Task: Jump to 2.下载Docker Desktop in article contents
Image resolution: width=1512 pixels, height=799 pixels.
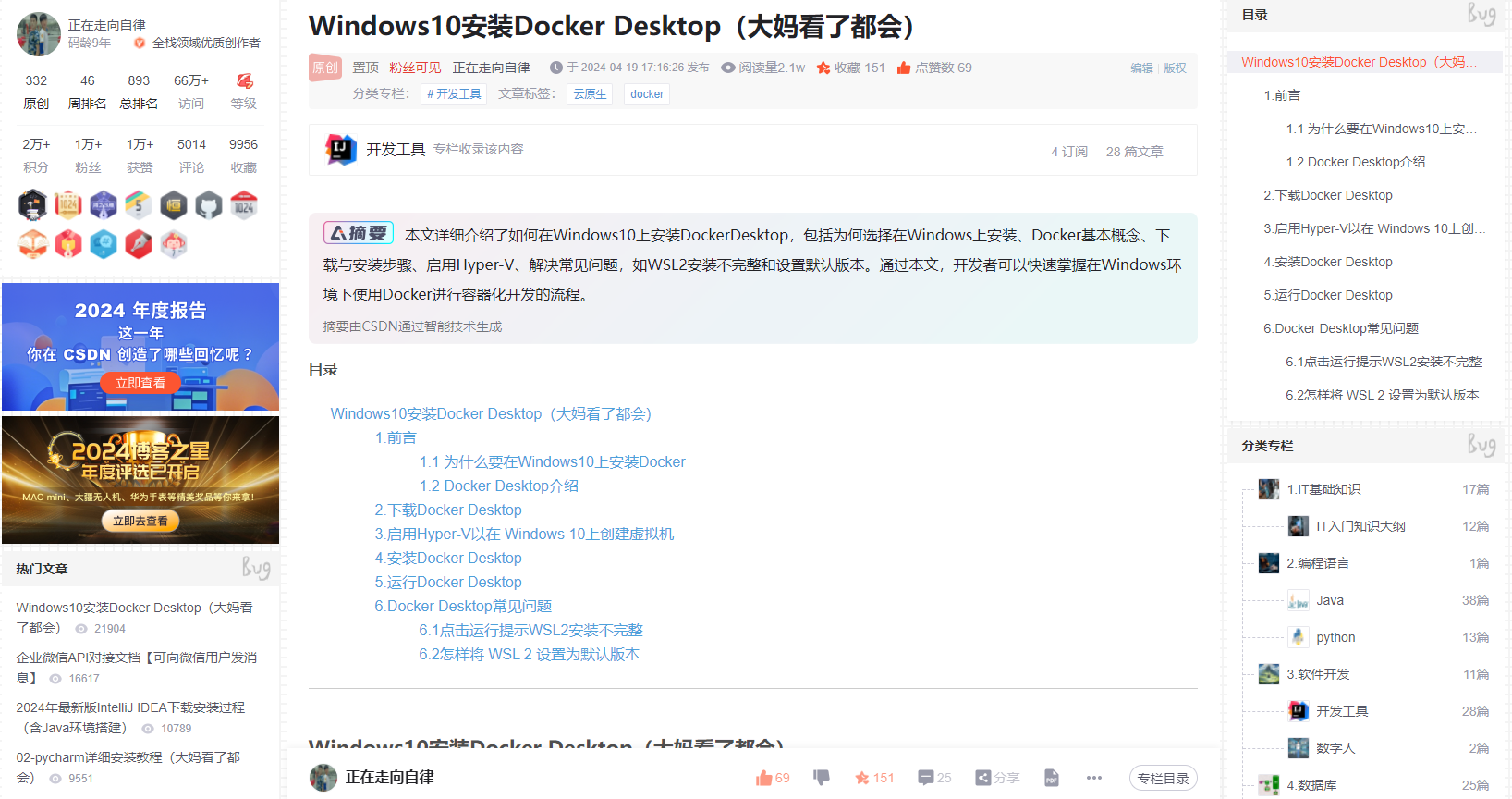Action: click(448, 510)
